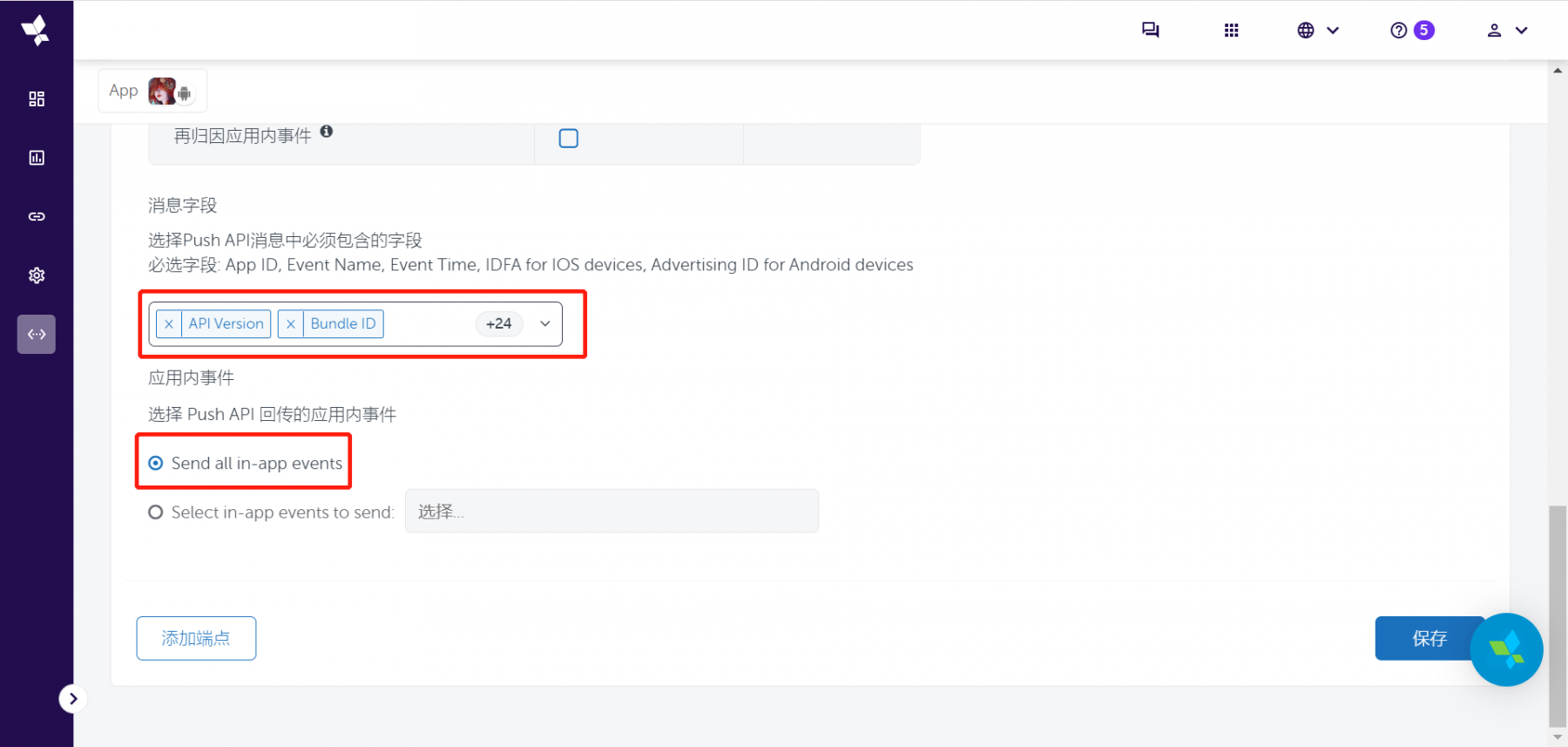The height and width of the screenshot is (747, 1568).
Task: Open the messages chat icon in header
Action: tap(1150, 31)
